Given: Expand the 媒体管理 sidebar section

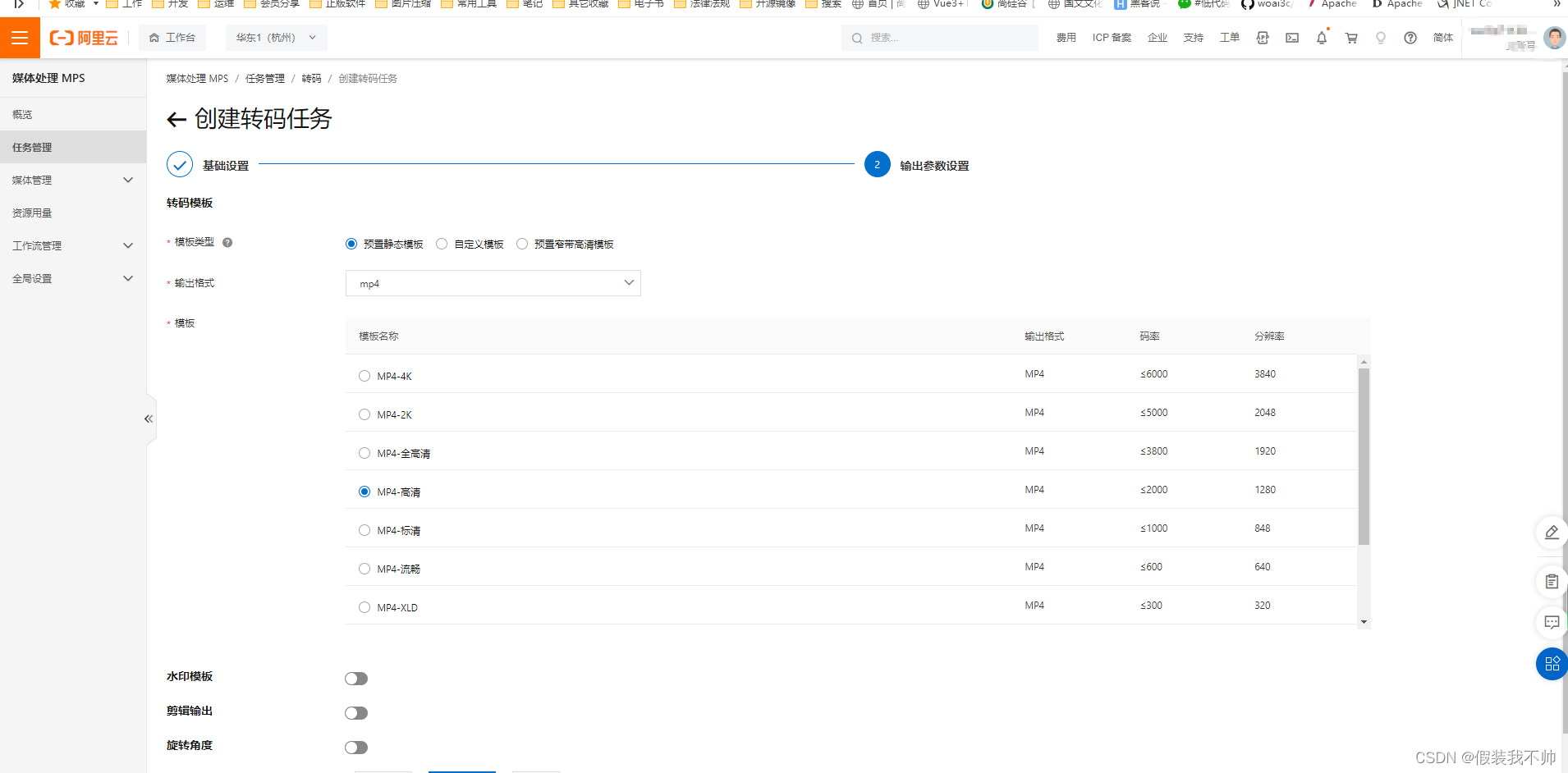Looking at the screenshot, I should tap(72, 179).
